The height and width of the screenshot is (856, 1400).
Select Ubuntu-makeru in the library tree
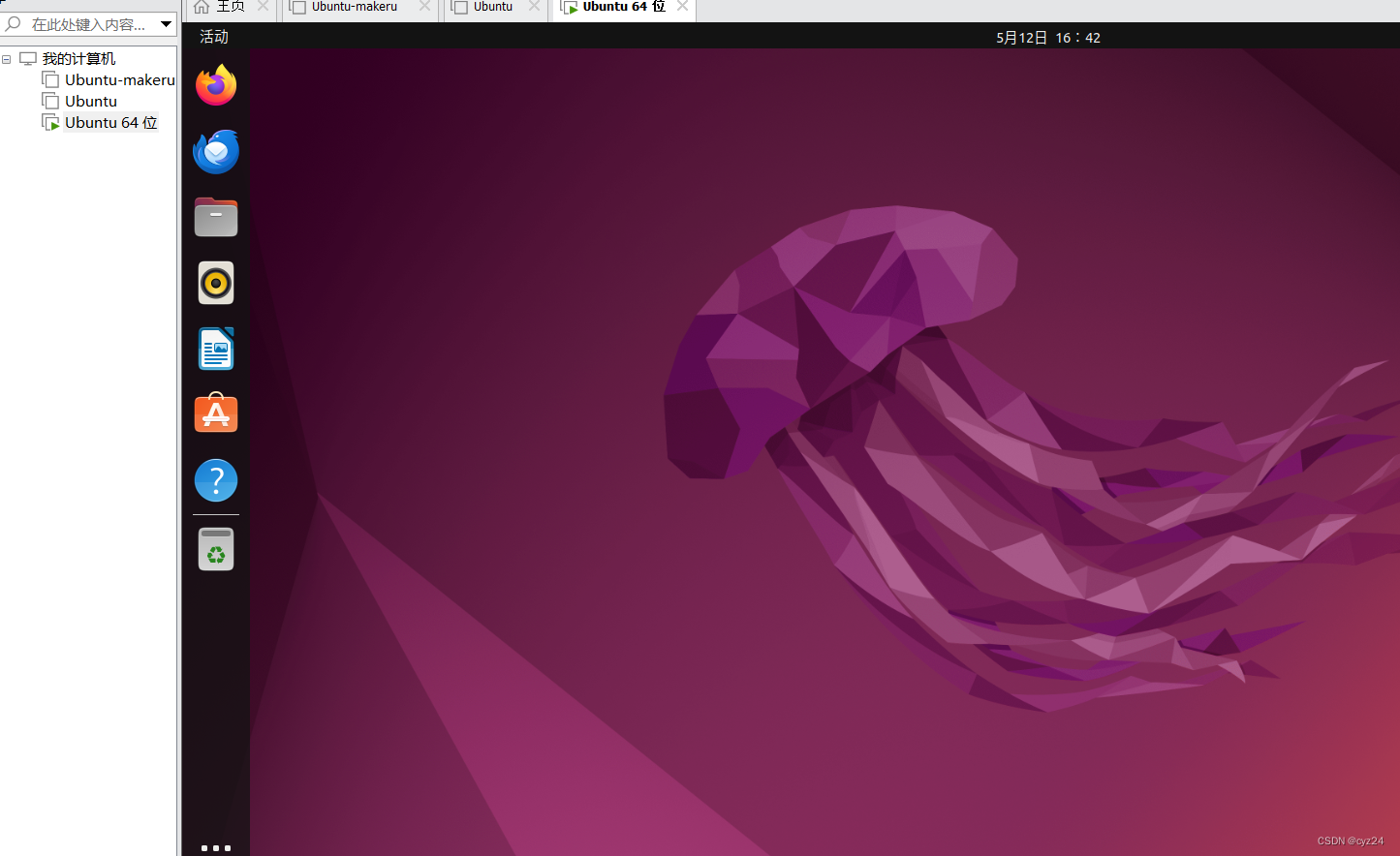click(x=119, y=79)
